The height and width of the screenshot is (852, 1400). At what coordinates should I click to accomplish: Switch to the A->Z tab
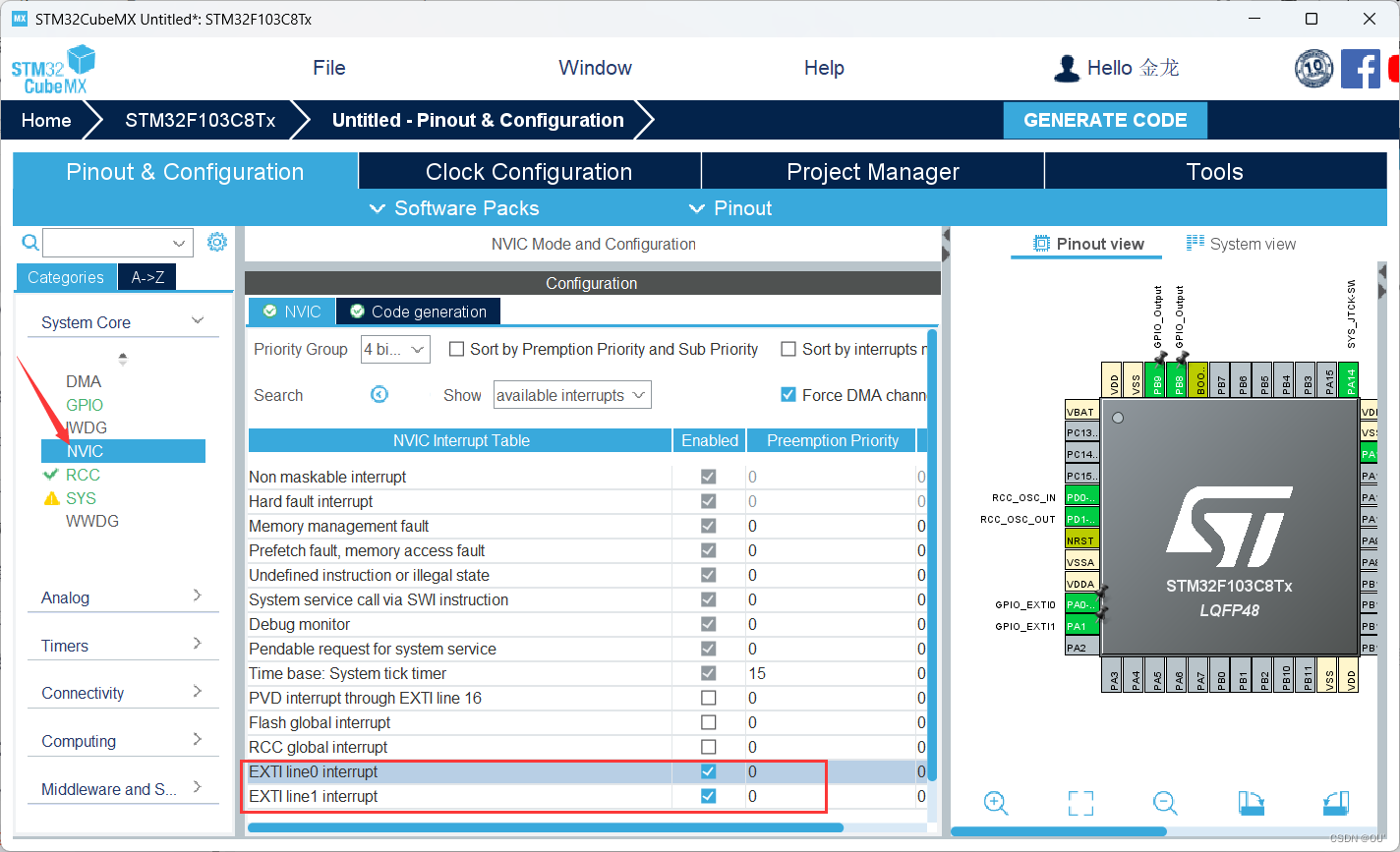point(147,277)
